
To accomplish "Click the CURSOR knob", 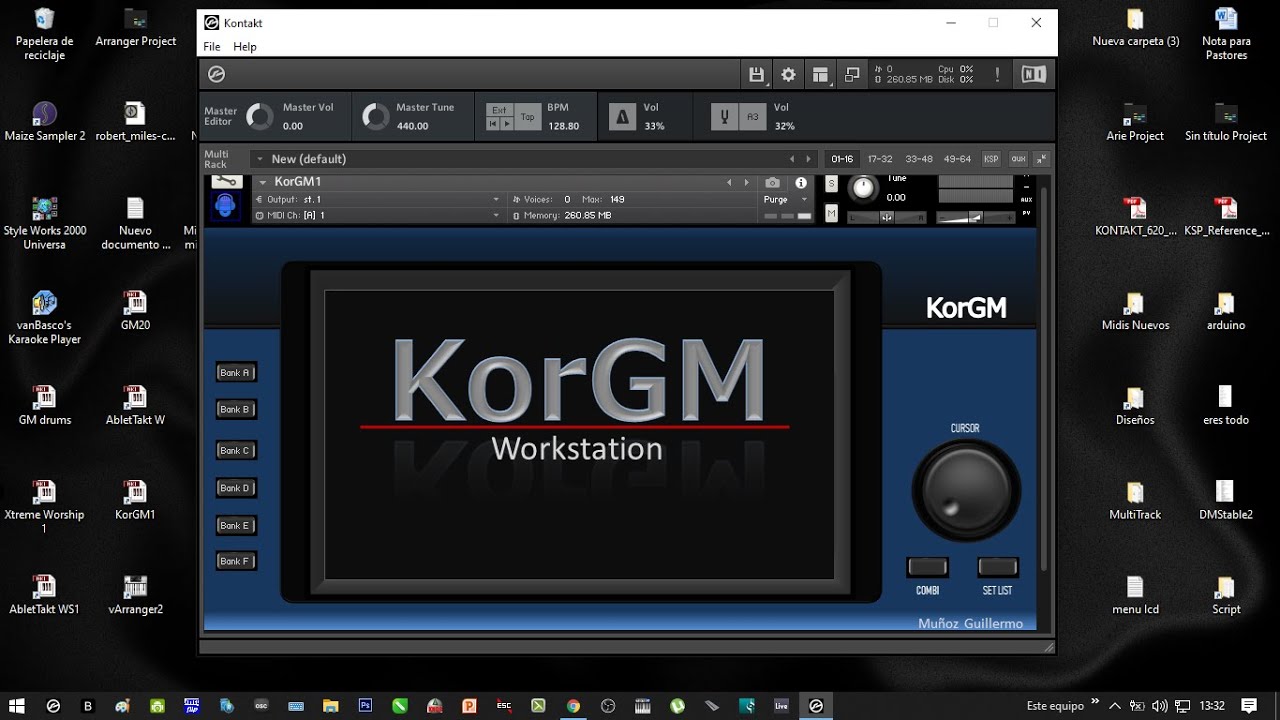I will [x=966, y=490].
